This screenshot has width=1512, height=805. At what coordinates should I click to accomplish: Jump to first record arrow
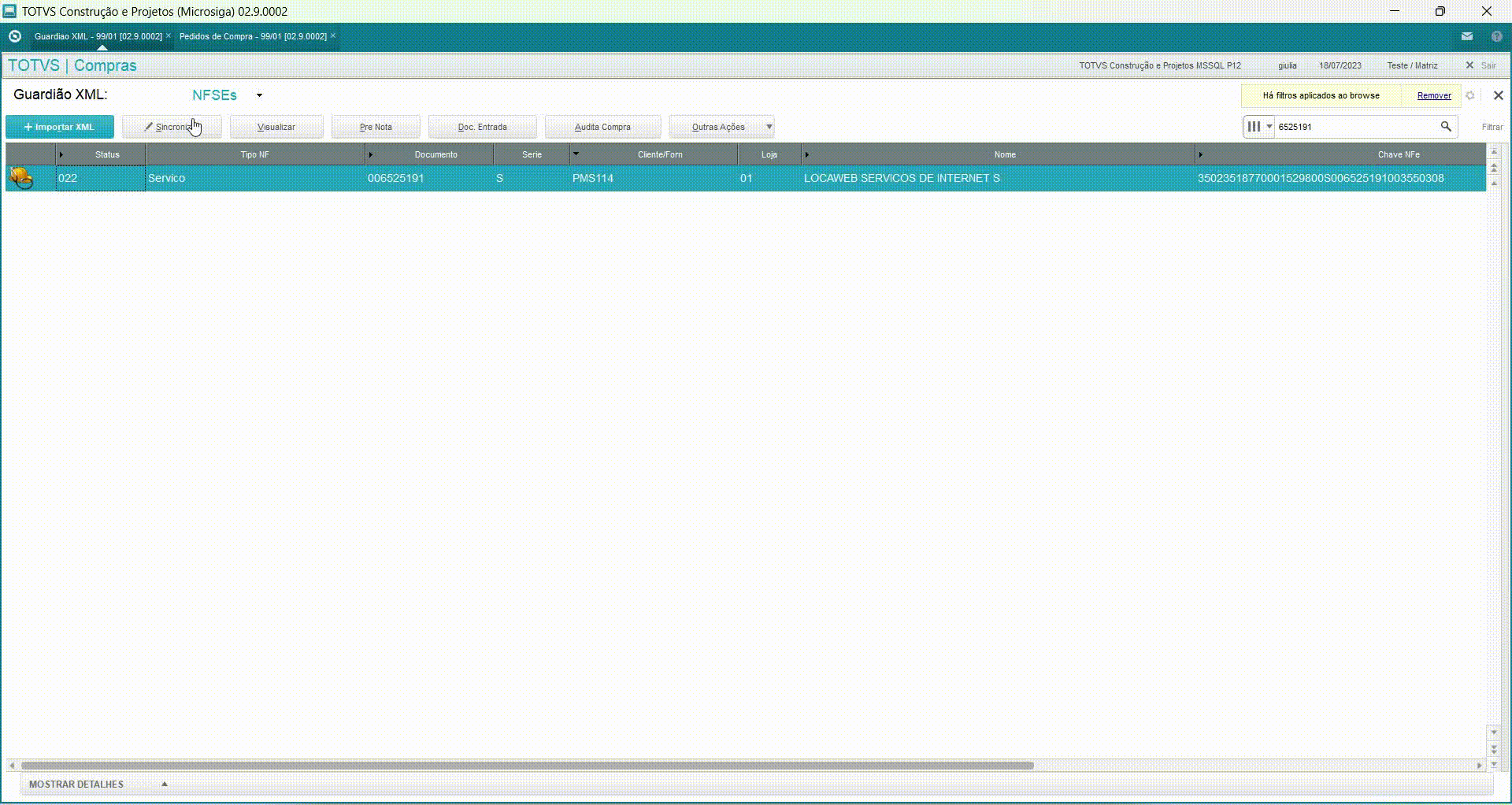click(1494, 151)
